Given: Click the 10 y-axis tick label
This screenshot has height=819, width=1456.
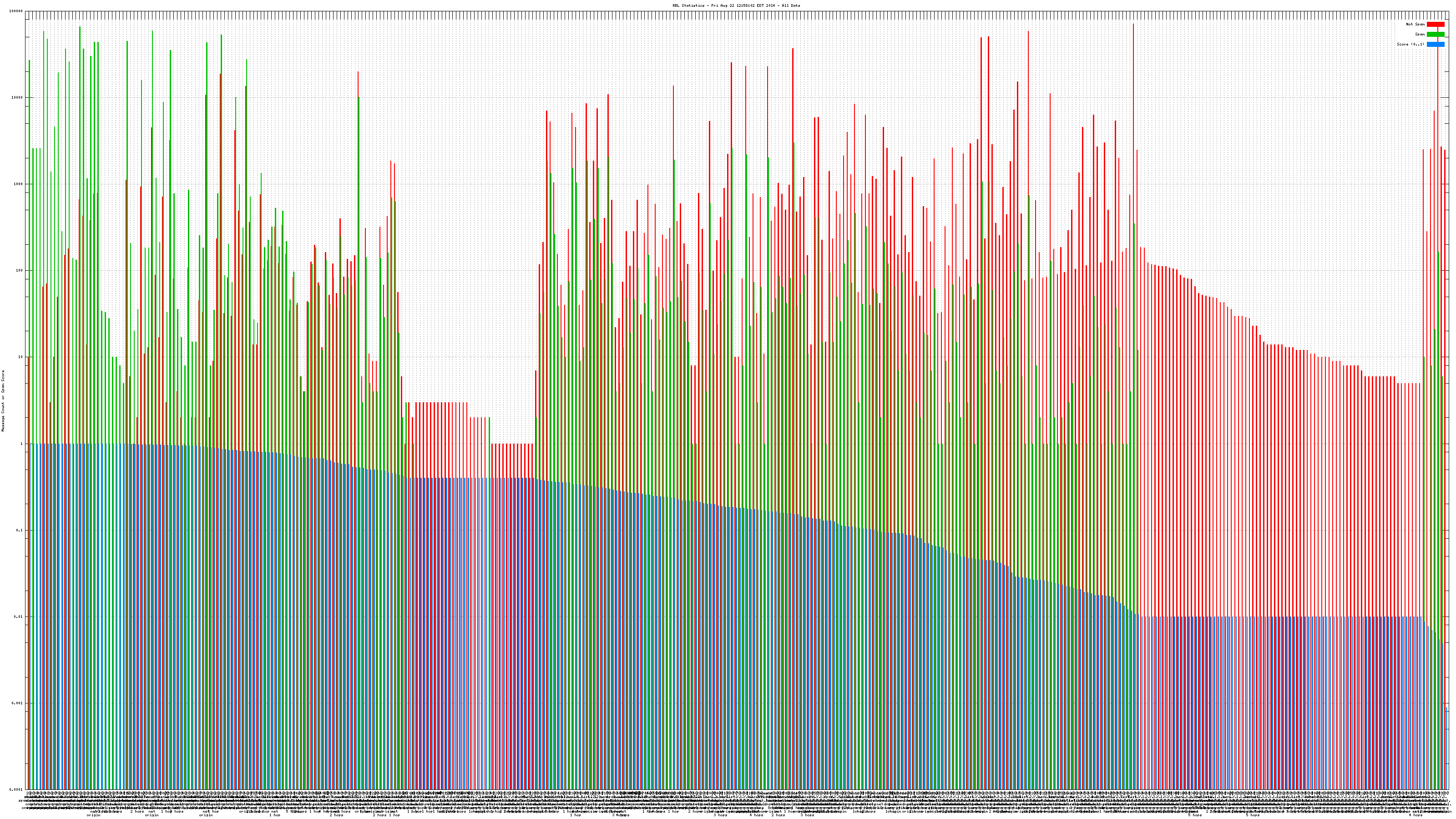Looking at the screenshot, I should pos(21,357).
